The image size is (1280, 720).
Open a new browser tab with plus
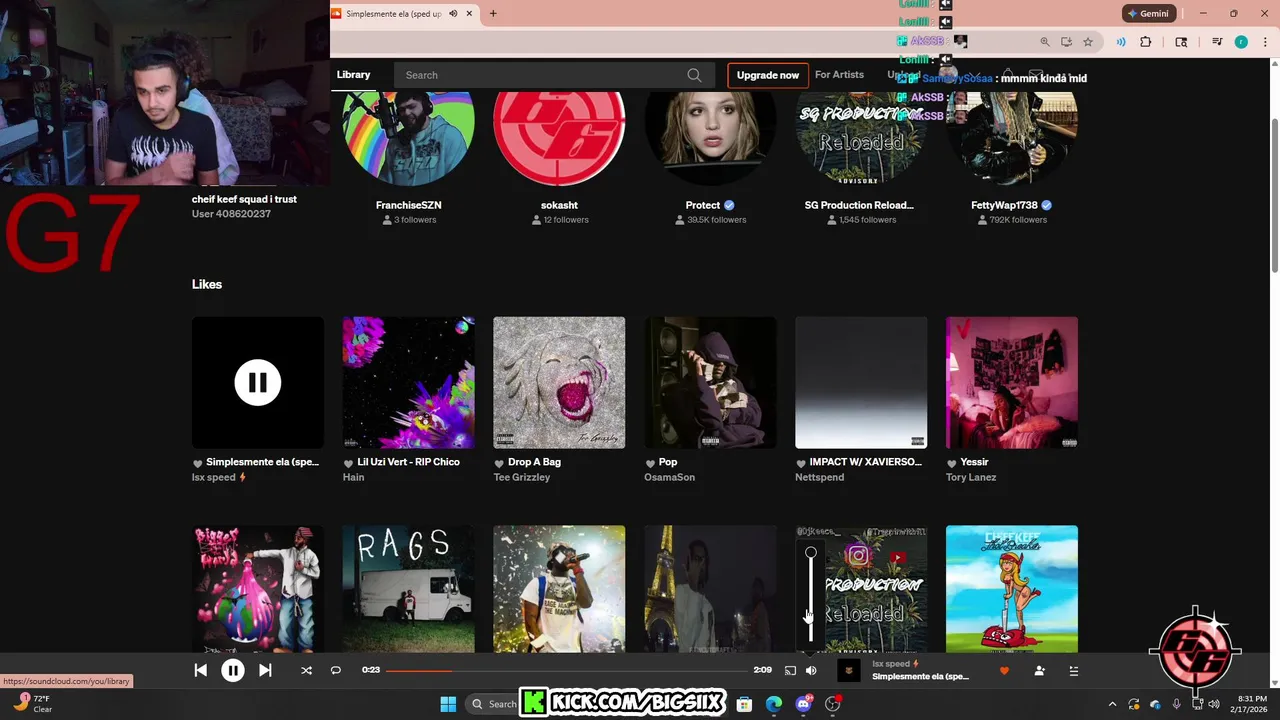[493, 14]
